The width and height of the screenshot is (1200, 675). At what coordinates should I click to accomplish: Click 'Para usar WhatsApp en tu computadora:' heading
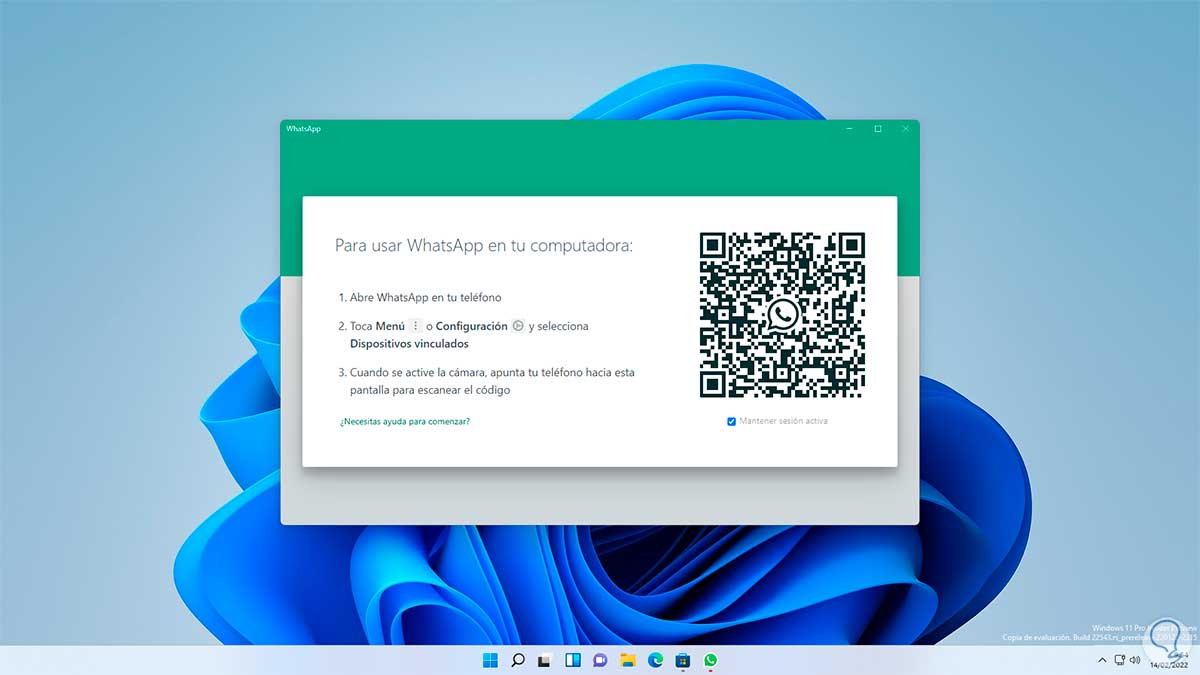pyautogui.click(x=484, y=246)
